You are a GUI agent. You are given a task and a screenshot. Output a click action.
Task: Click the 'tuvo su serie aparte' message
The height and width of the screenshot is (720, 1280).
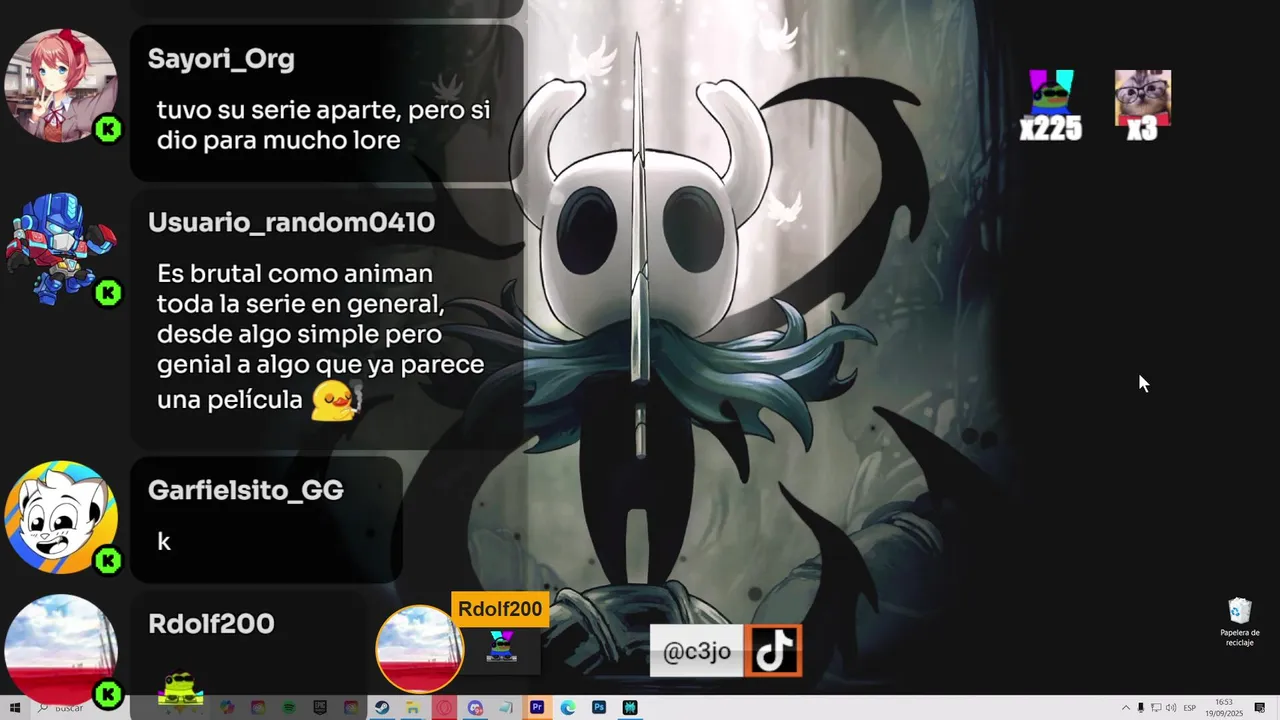pos(324,125)
